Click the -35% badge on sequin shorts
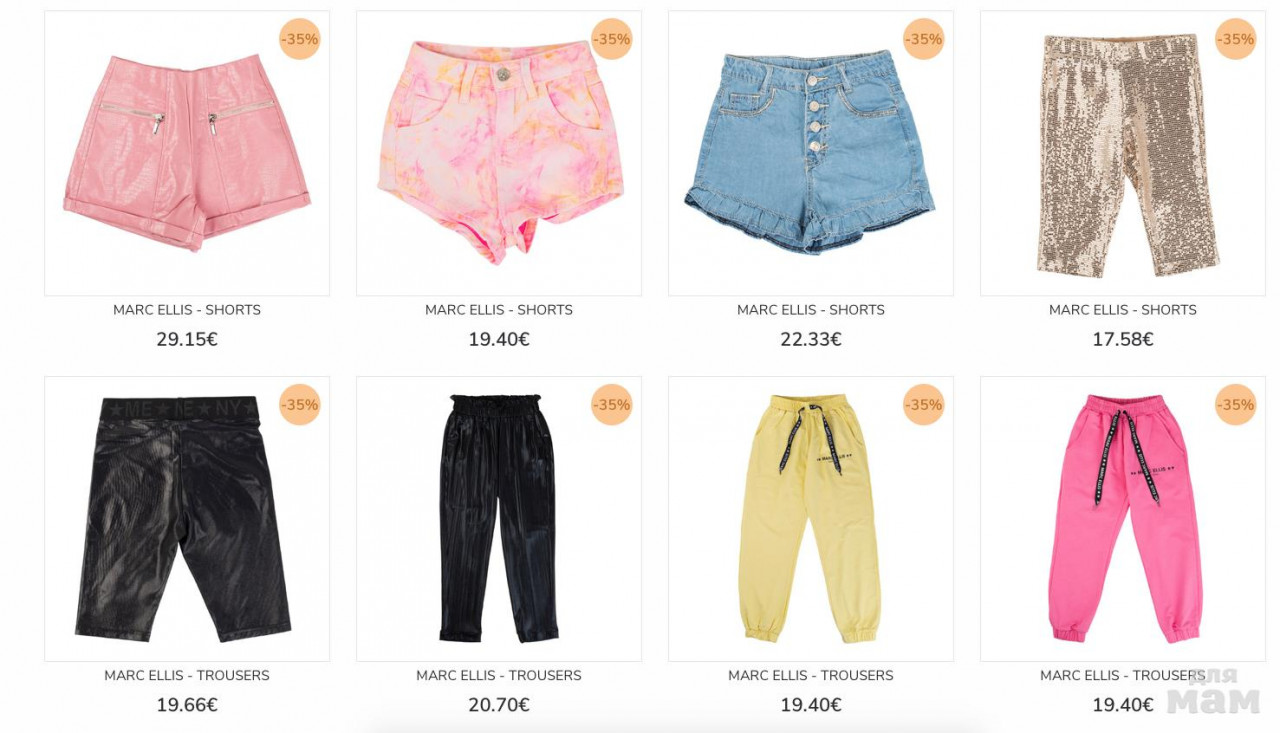This screenshot has width=1280, height=733. pyautogui.click(x=1235, y=39)
